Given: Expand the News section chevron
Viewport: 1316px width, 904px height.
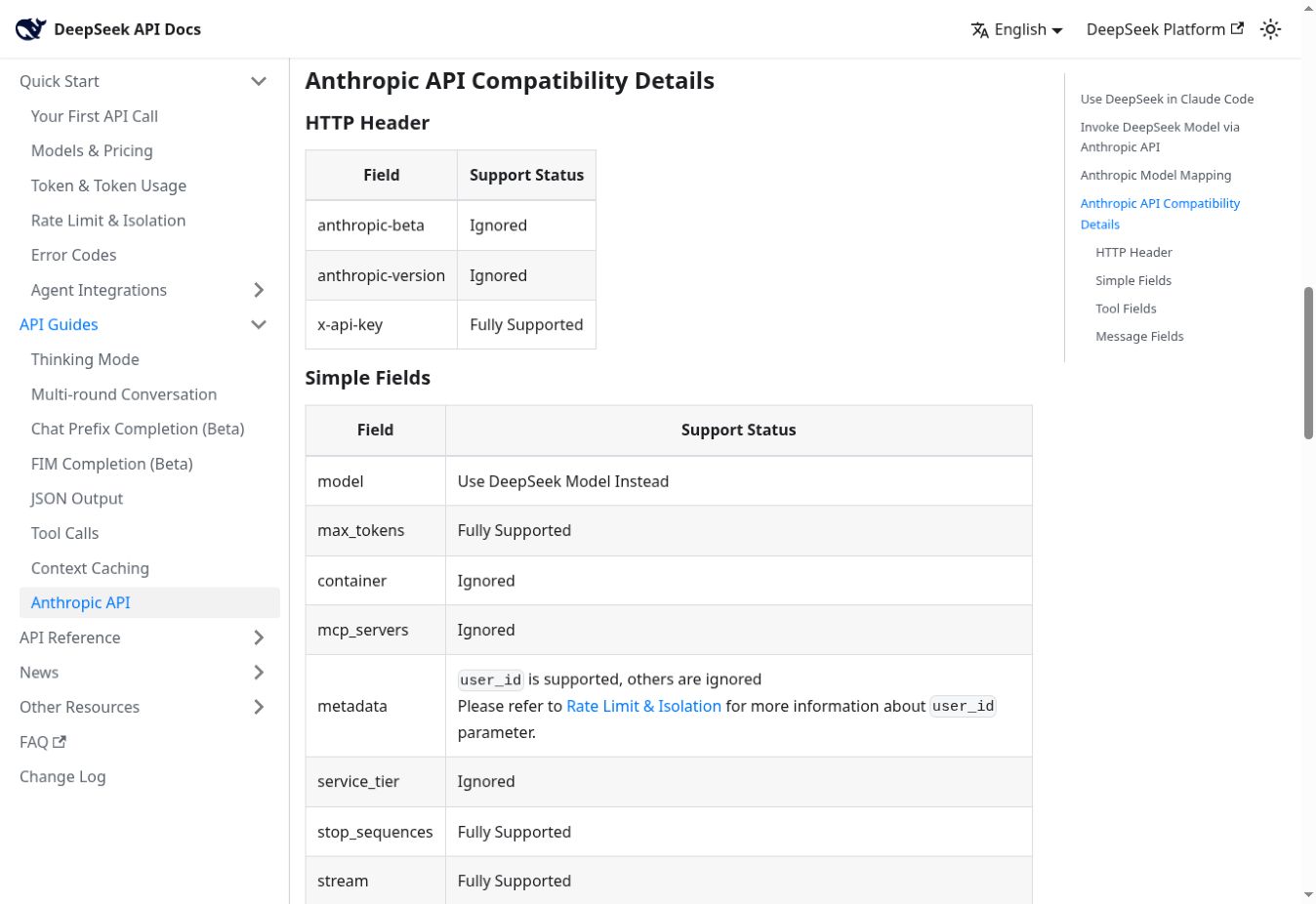Looking at the screenshot, I should (x=259, y=673).
